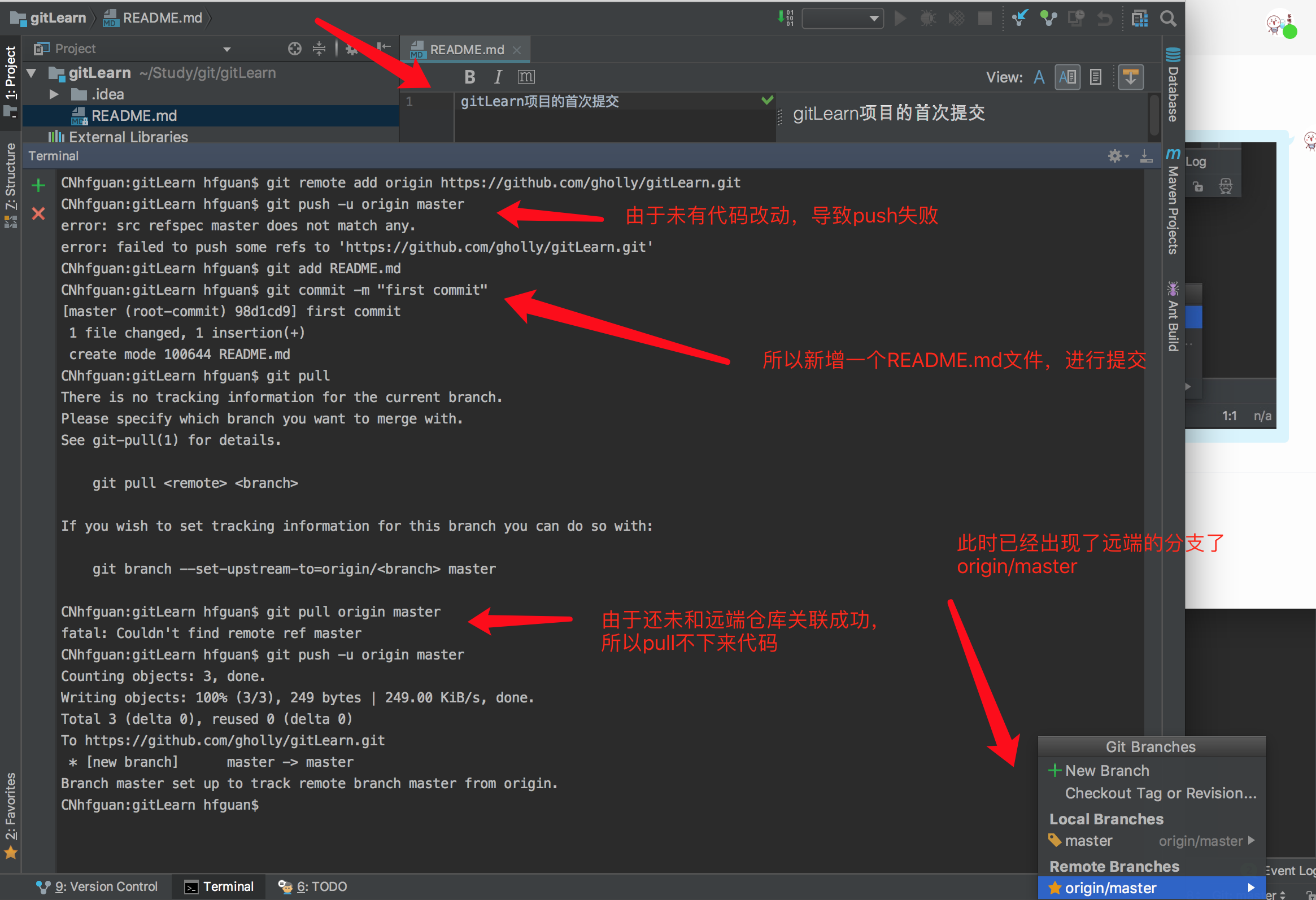1316x900 pixels.
Task: Select editor-only view mode icon
Action: pos(1039,77)
